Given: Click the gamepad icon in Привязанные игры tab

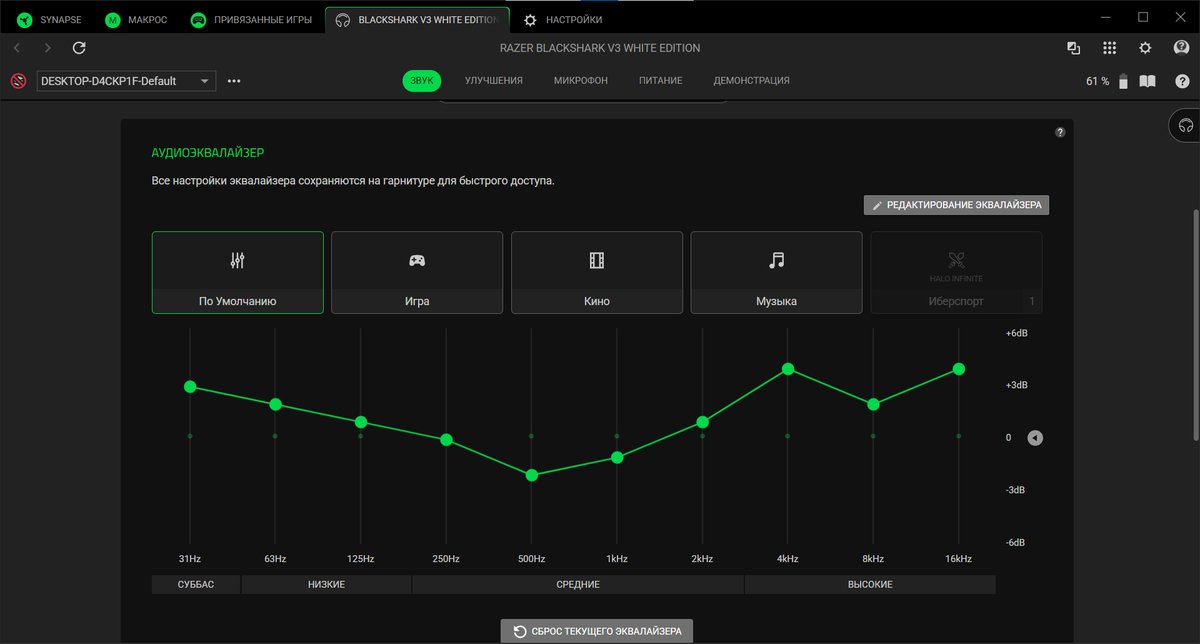Looking at the screenshot, I should (199, 19).
